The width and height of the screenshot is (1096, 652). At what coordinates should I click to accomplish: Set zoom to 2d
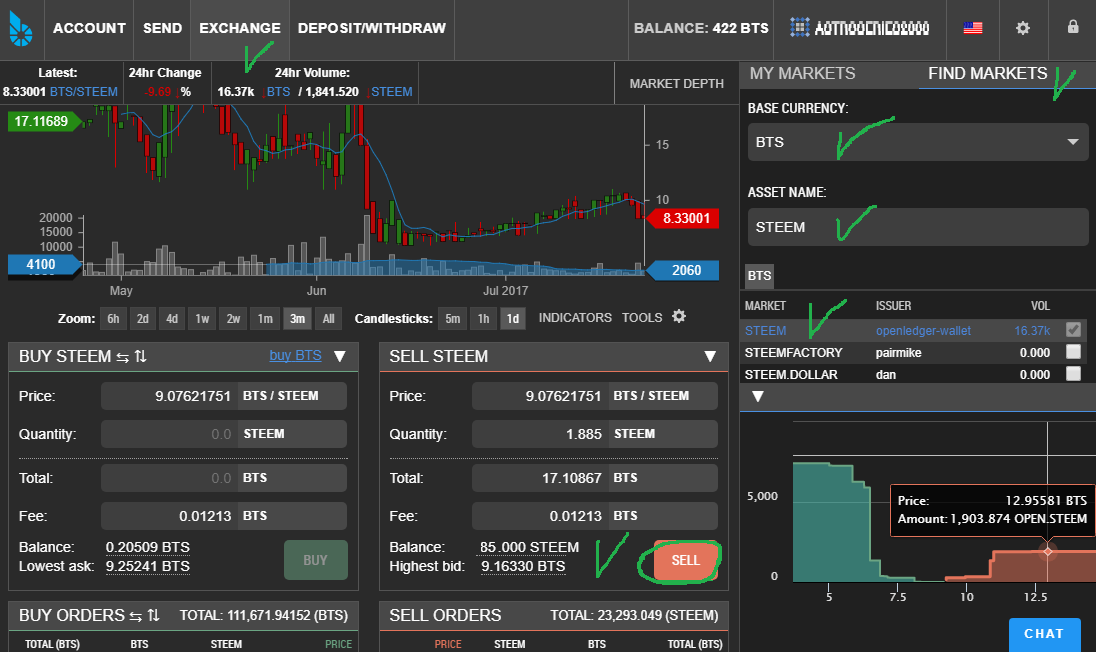(x=143, y=319)
